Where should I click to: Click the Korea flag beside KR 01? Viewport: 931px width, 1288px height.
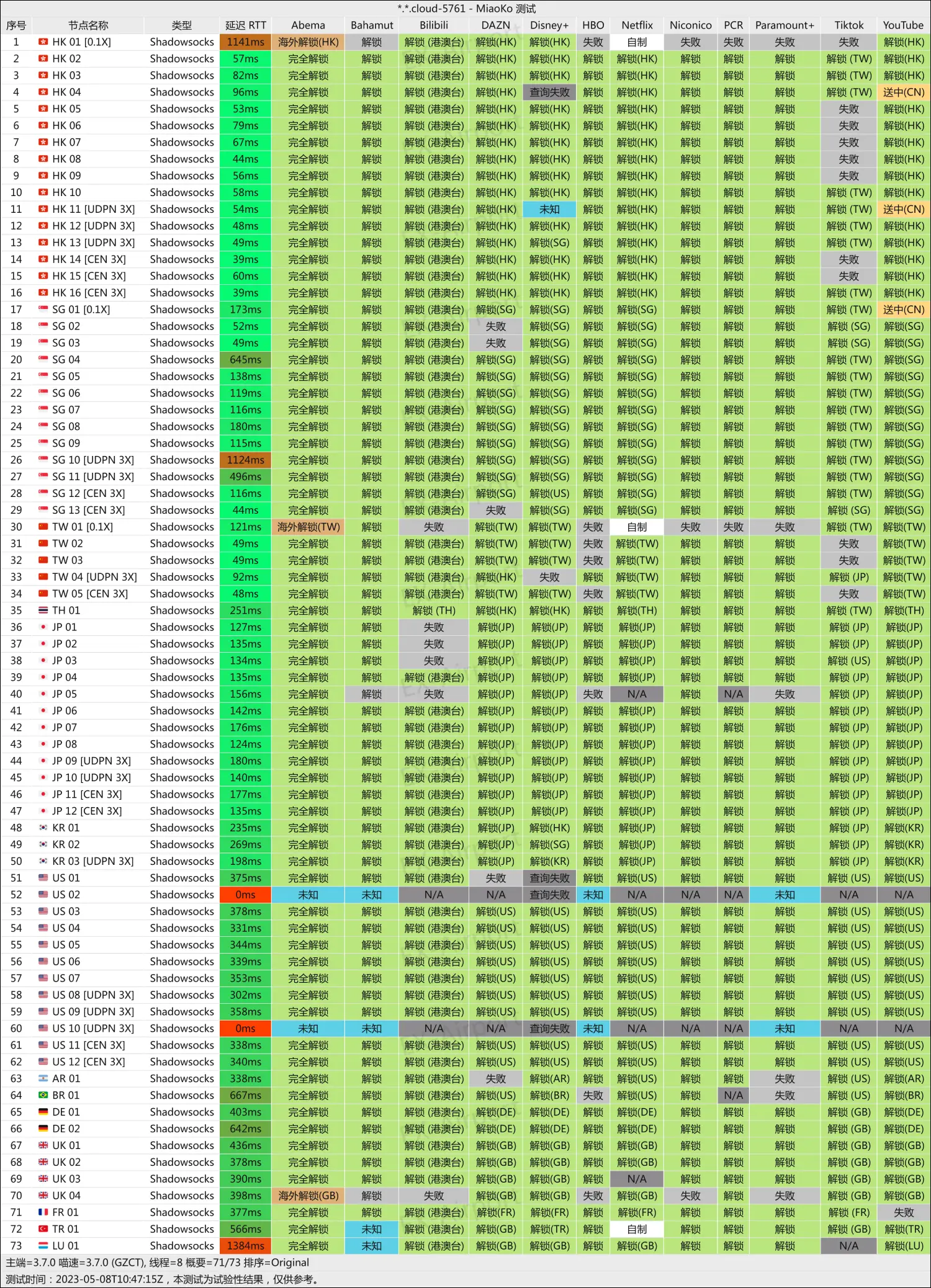click(x=43, y=828)
